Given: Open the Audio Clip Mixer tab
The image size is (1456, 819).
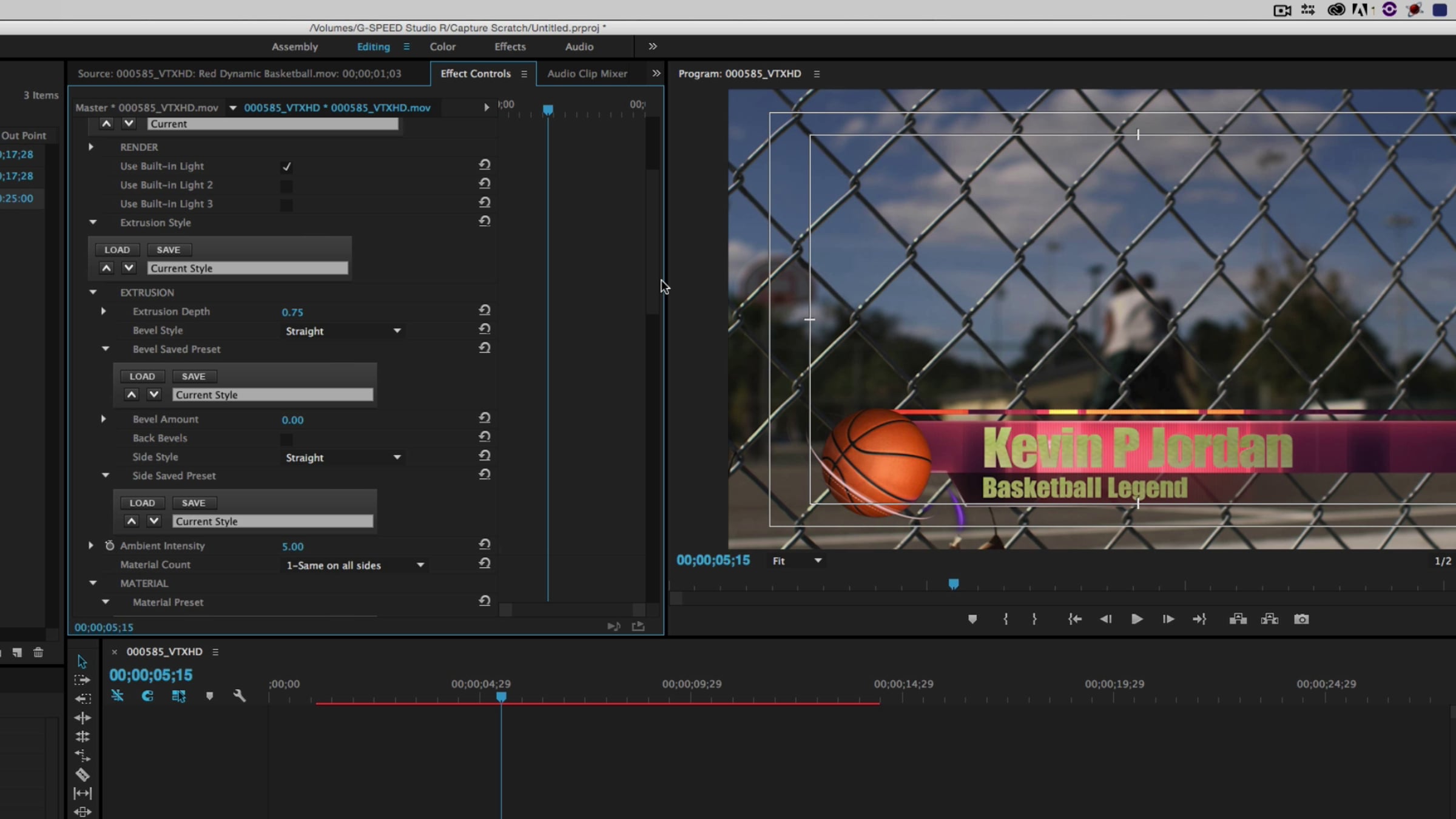Looking at the screenshot, I should click(x=587, y=73).
